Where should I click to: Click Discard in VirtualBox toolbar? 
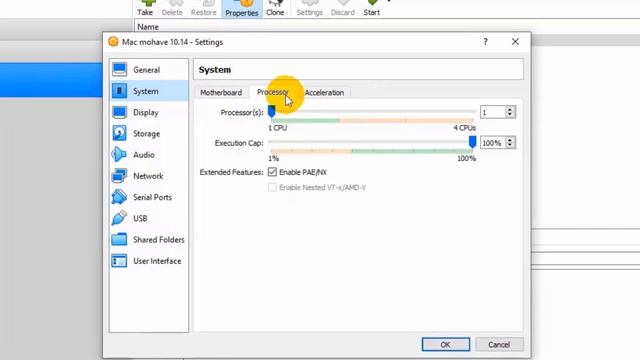[342, 8]
